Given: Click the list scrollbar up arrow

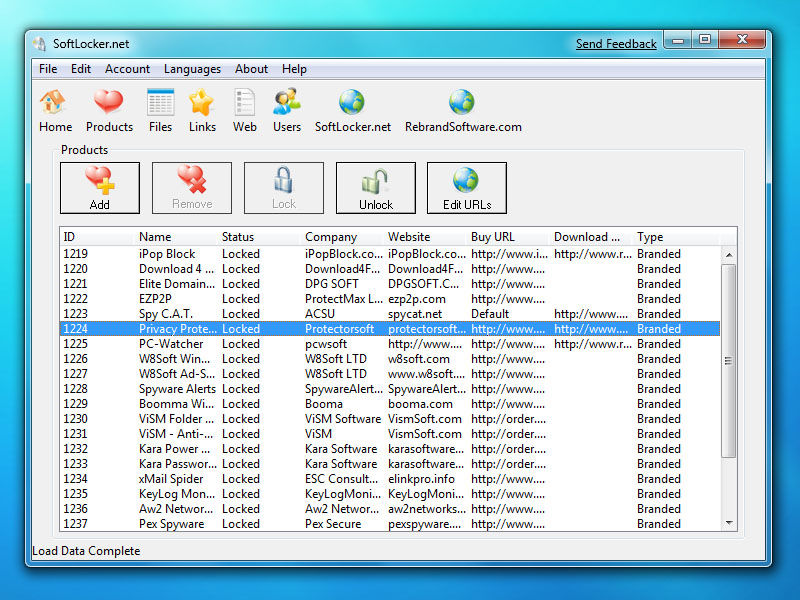Looking at the screenshot, I should point(729,255).
